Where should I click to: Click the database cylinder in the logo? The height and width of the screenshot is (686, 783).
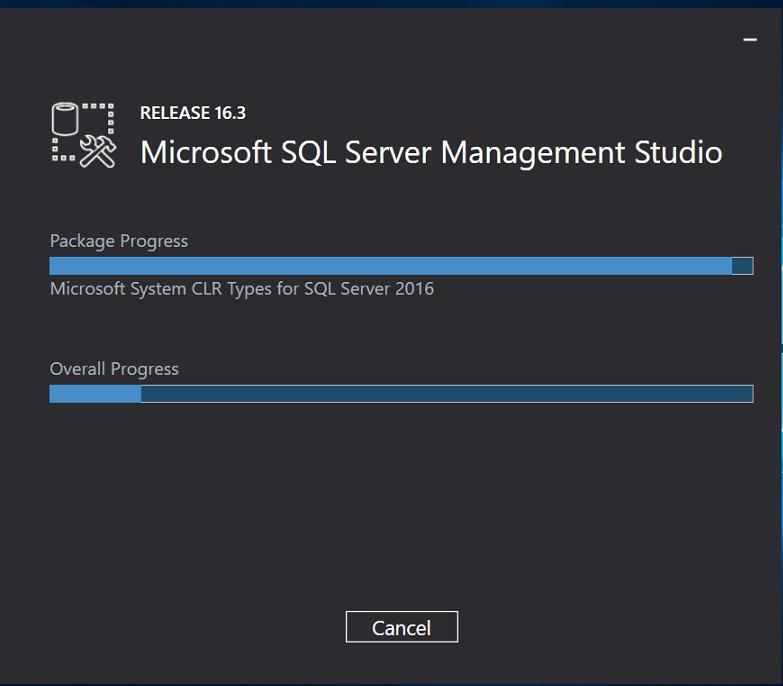[65, 119]
